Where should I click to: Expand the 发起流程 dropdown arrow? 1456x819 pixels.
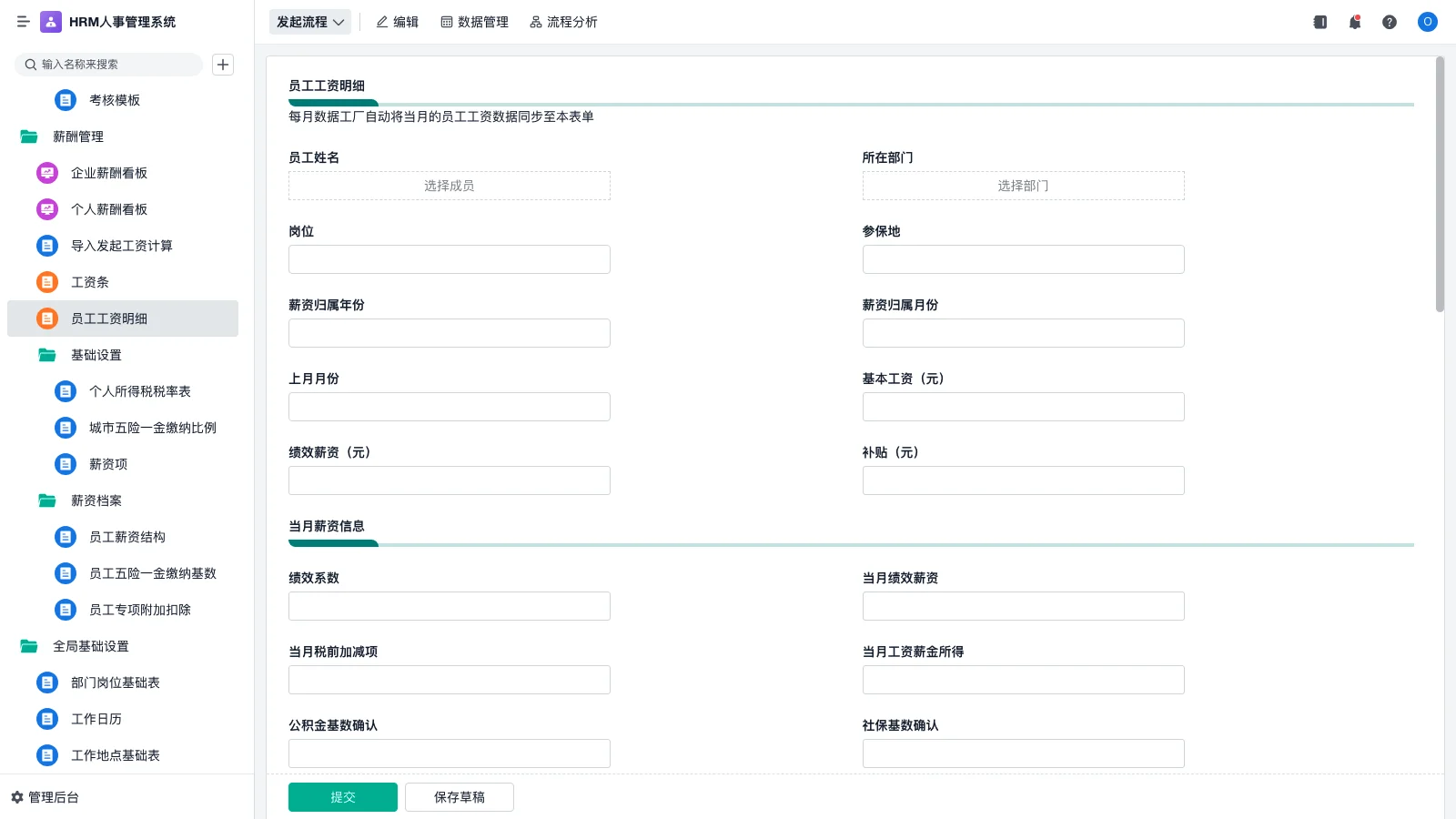point(336,22)
